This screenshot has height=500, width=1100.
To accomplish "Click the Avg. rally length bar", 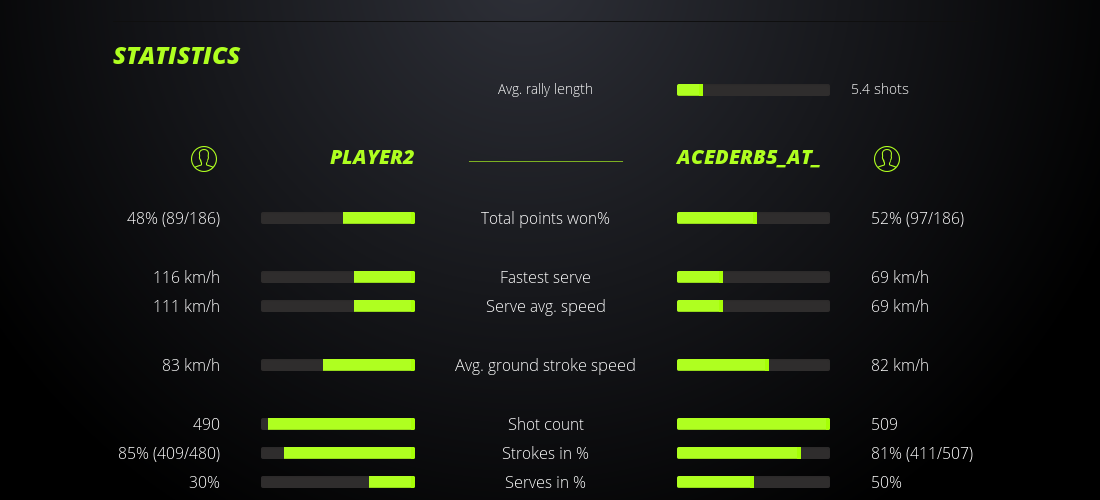I will [753, 90].
